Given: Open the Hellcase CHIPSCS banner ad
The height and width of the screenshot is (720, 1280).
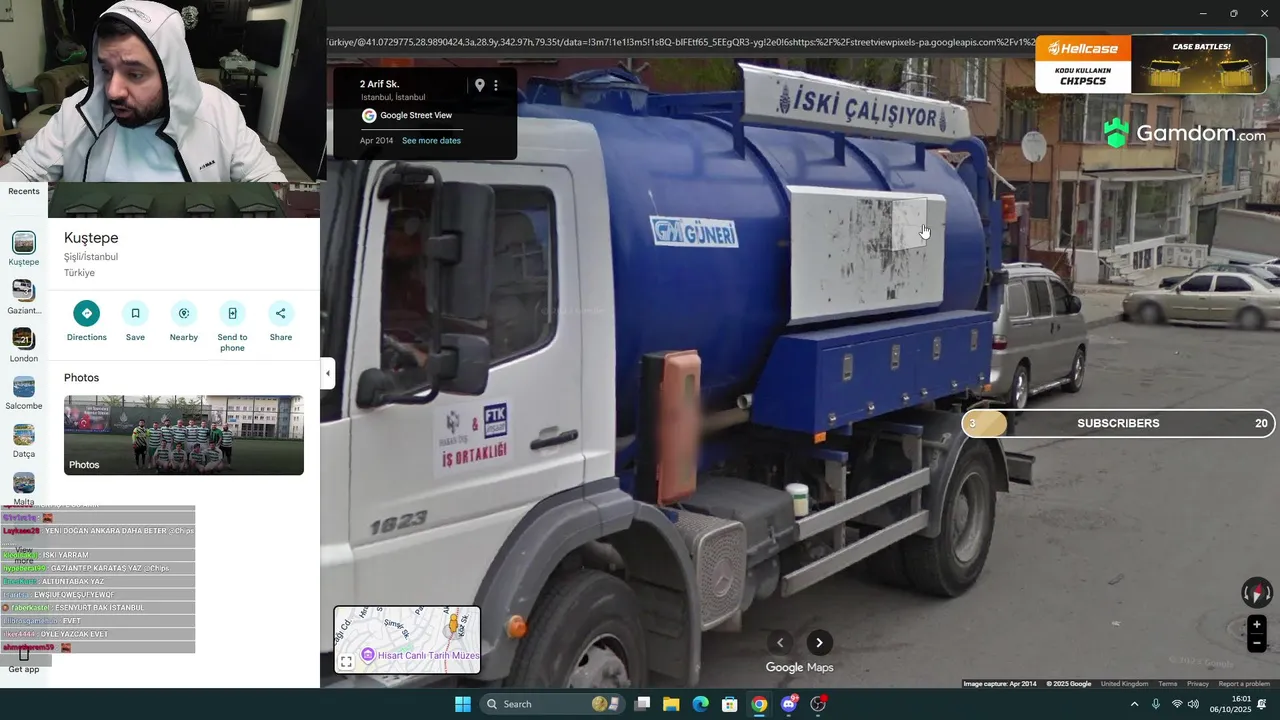Looking at the screenshot, I should tap(1151, 65).
